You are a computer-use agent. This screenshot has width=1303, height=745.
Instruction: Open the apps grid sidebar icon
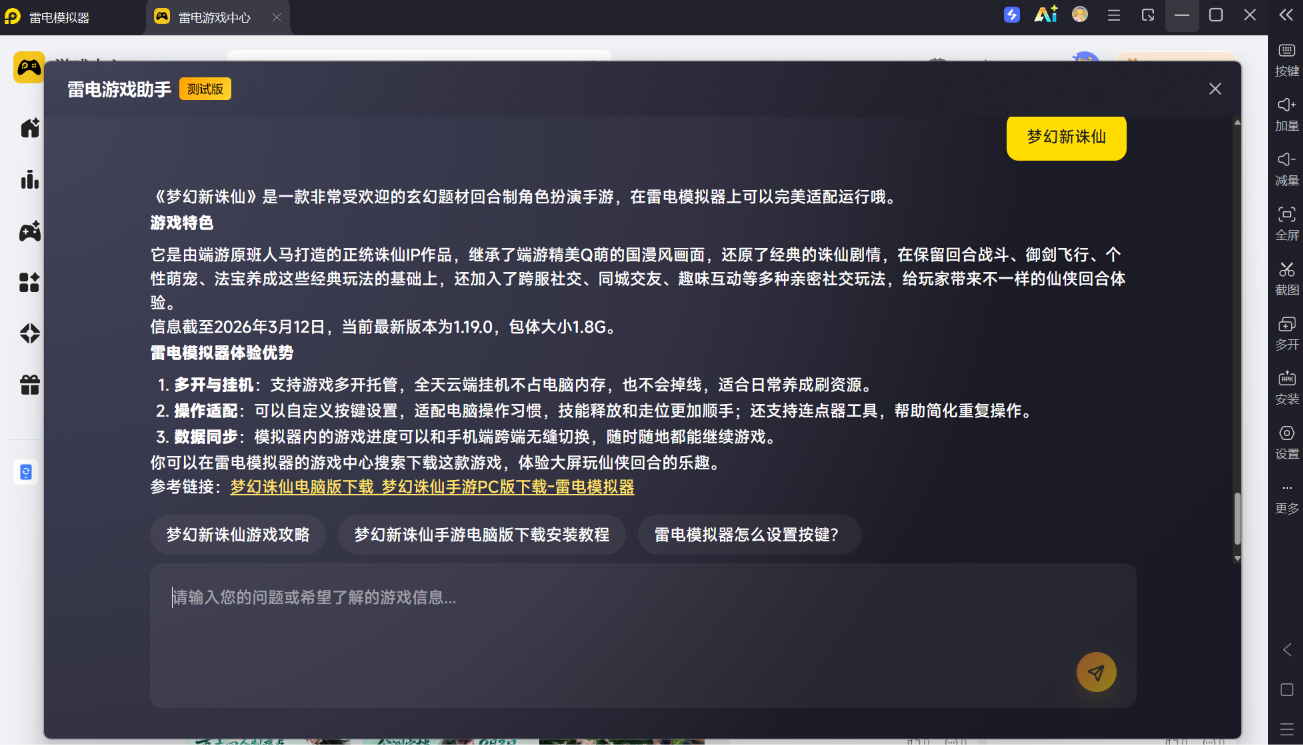click(30, 283)
